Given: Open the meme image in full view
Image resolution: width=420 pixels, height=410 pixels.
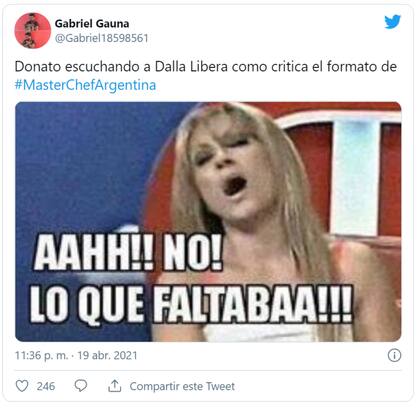Looking at the screenshot, I should pos(208,222).
